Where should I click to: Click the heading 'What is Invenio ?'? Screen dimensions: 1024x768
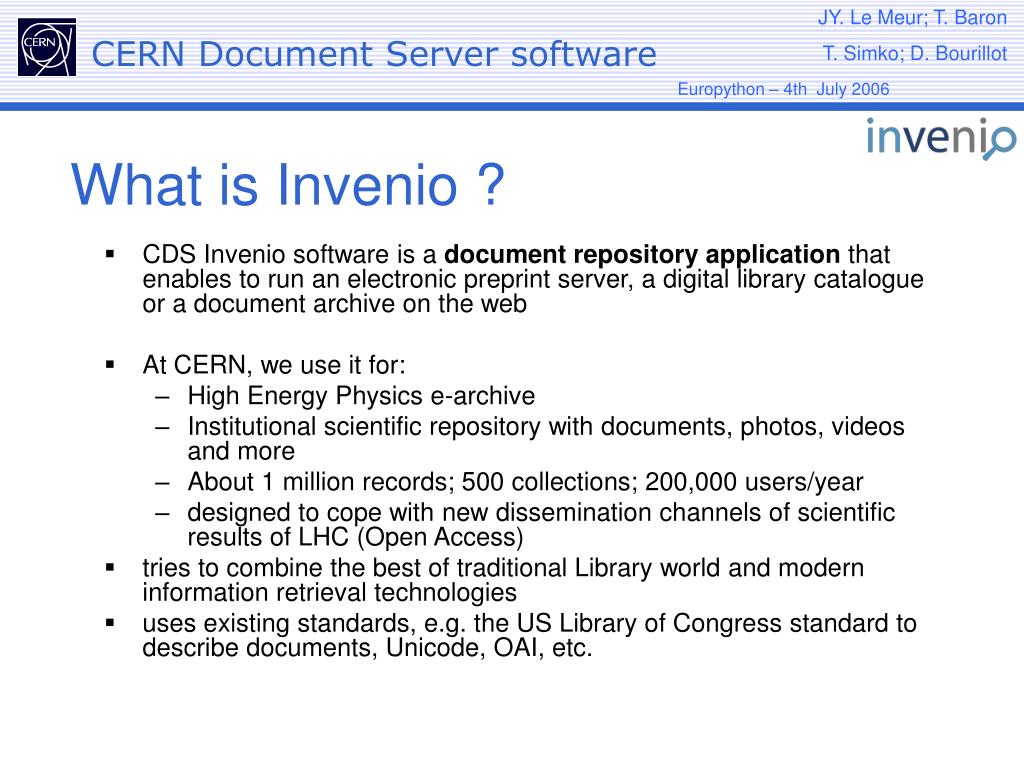(x=288, y=185)
